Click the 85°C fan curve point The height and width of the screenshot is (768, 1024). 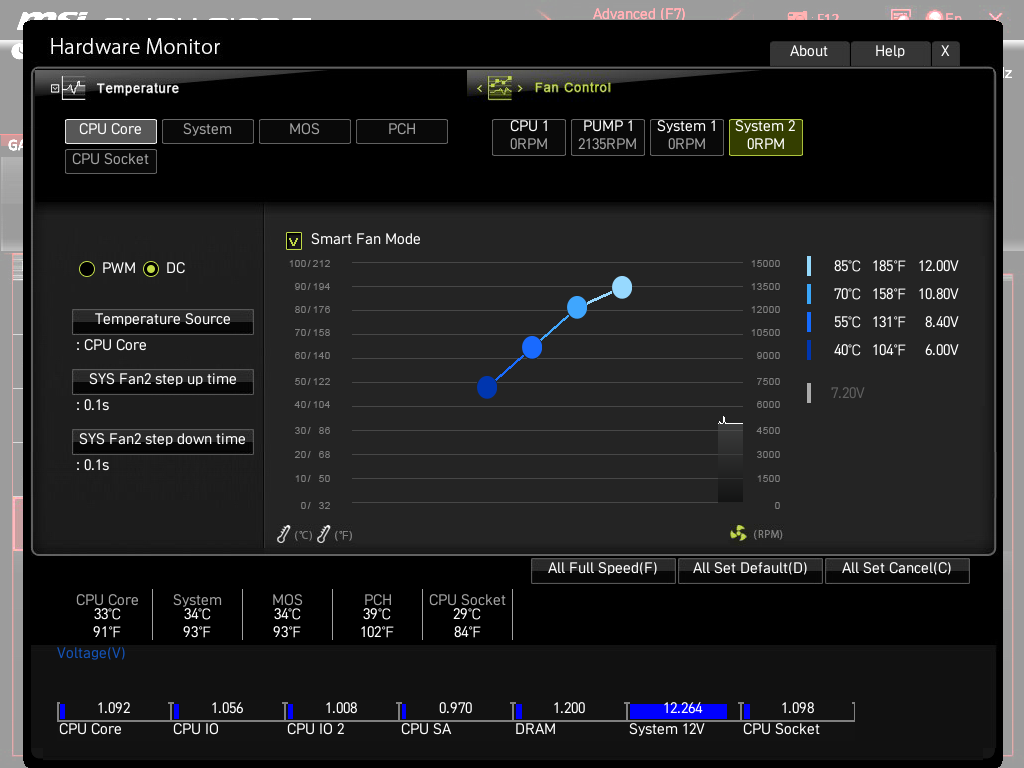point(622,287)
